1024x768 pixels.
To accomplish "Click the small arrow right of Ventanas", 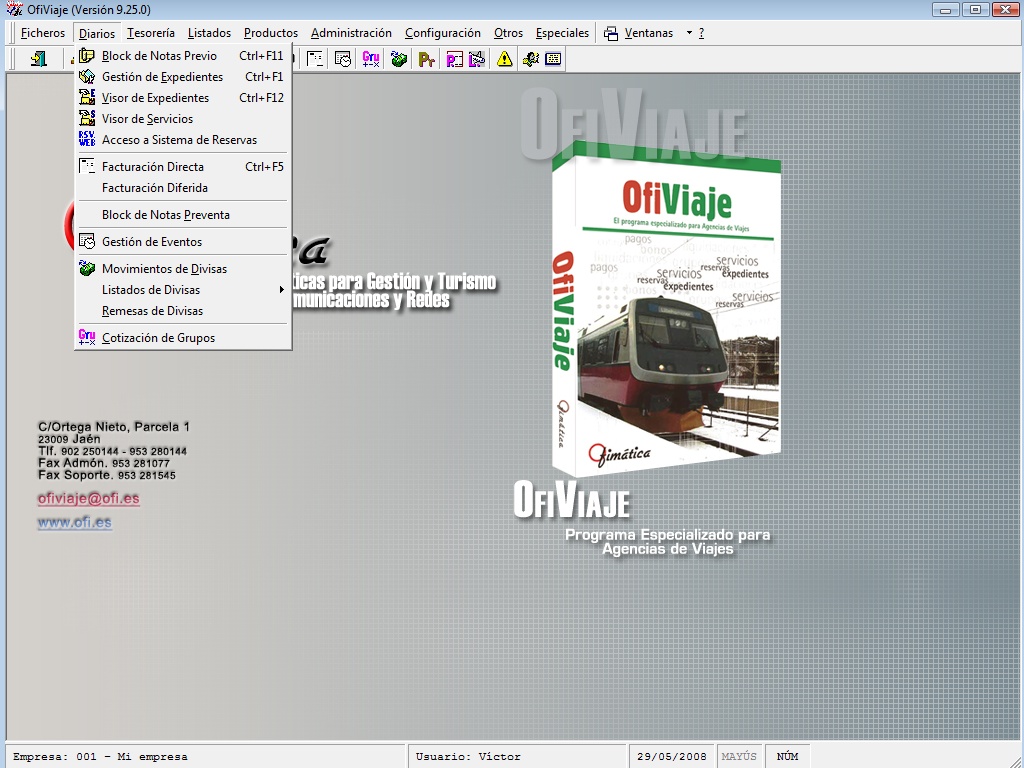I will coord(689,33).
